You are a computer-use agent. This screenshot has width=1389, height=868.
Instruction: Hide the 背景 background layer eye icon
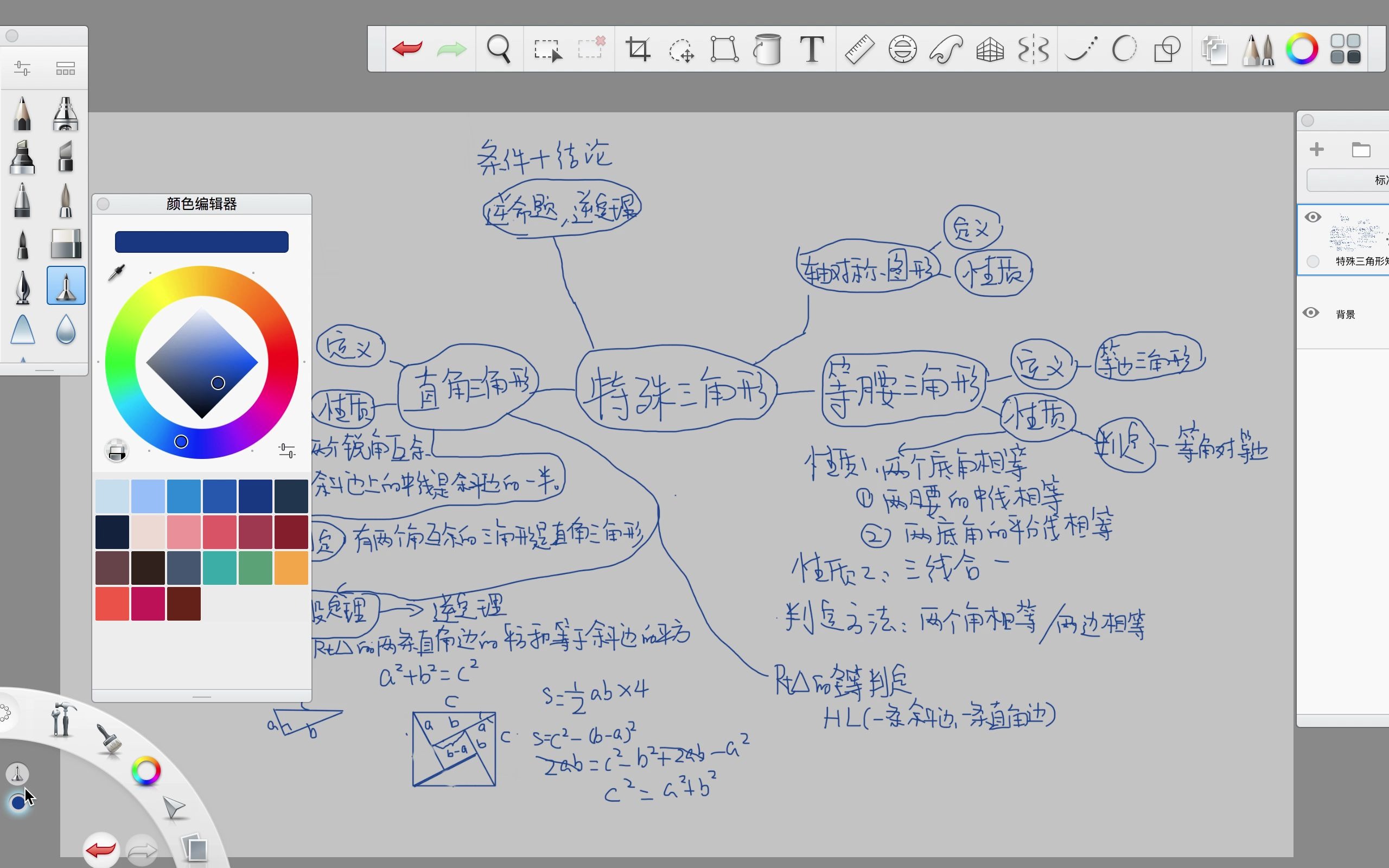point(1310,313)
